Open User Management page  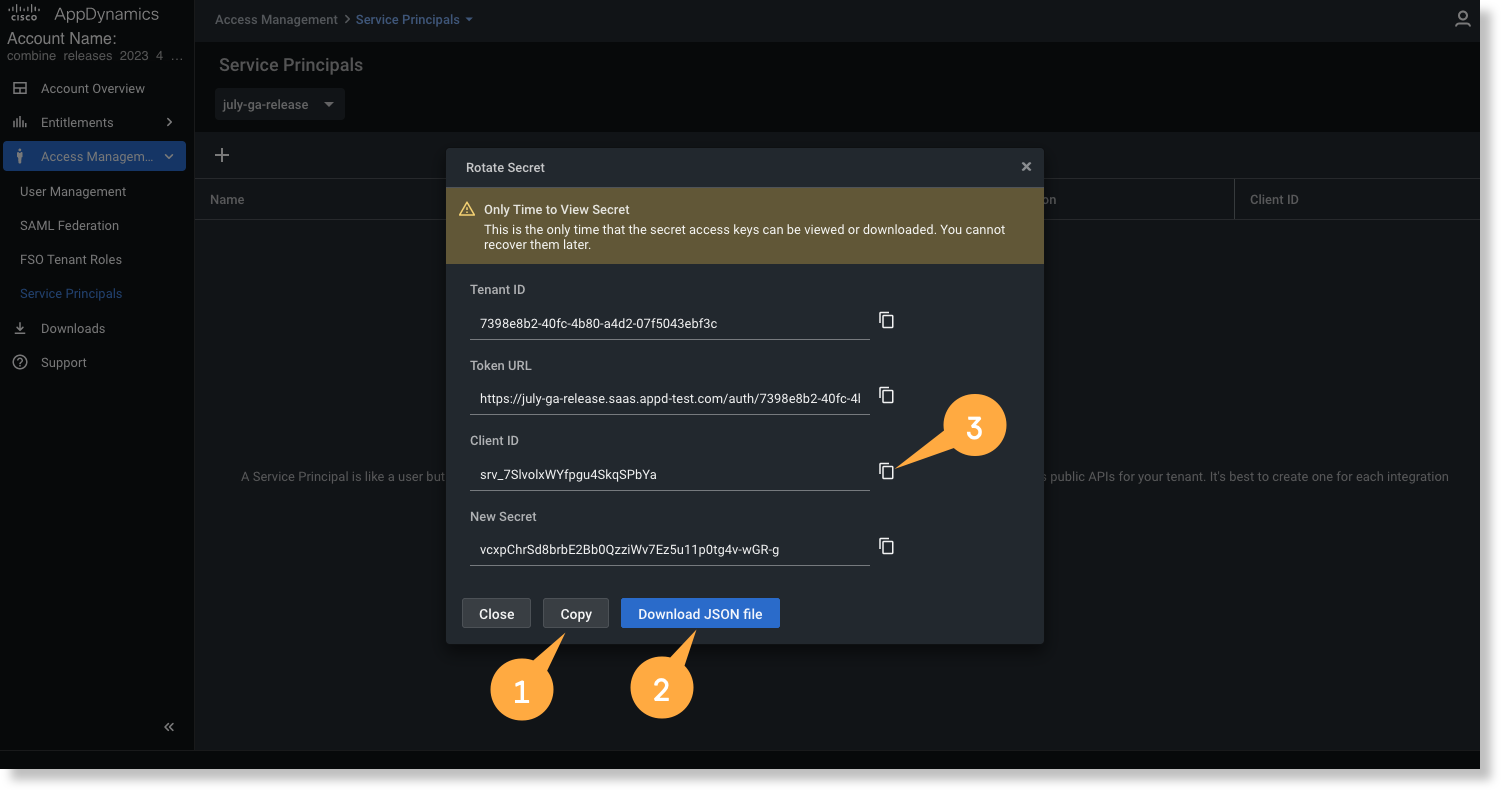(73, 192)
